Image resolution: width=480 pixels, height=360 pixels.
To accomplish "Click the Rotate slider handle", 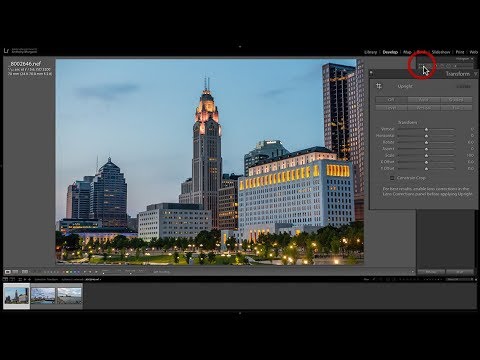I will click(426, 142).
